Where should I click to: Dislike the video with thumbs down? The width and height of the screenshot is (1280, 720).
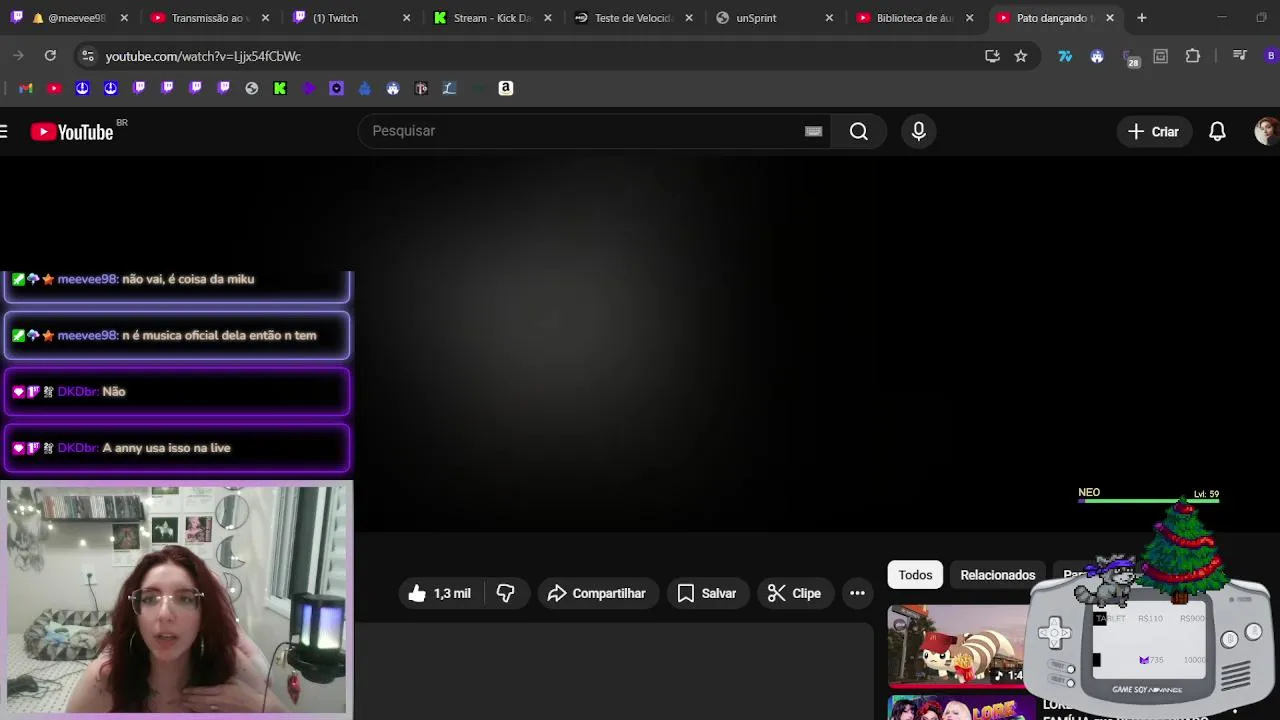tap(505, 593)
